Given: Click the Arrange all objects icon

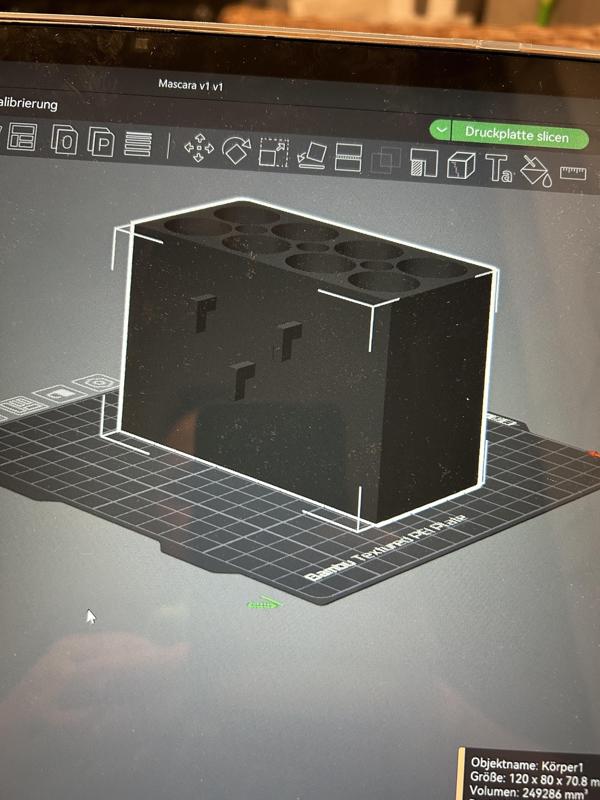Looking at the screenshot, I should [22, 137].
